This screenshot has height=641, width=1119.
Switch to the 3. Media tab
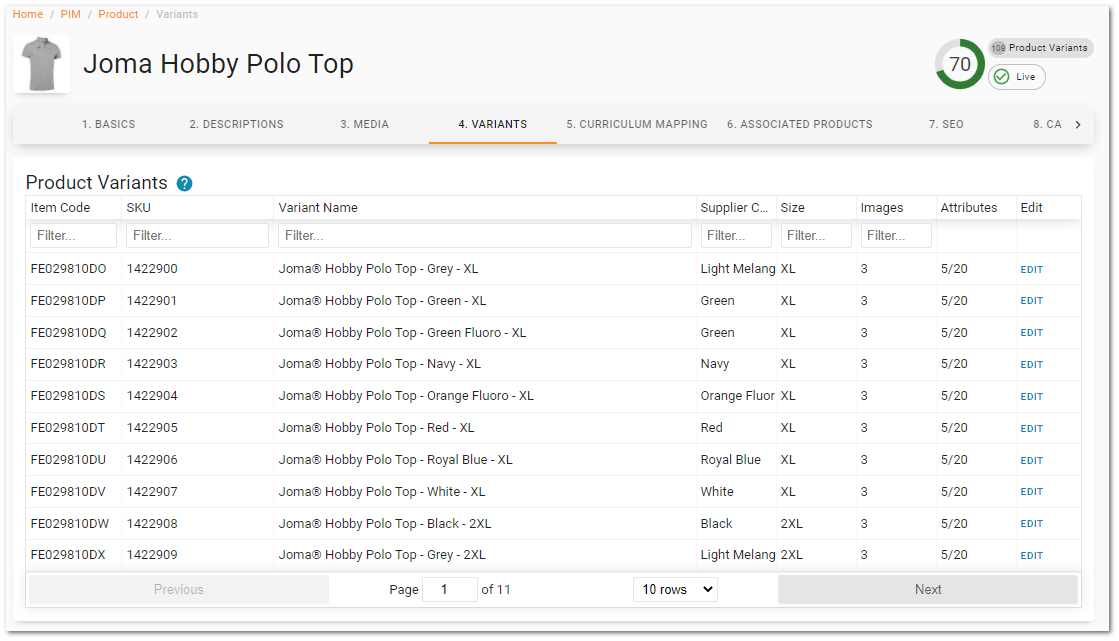click(x=364, y=124)
